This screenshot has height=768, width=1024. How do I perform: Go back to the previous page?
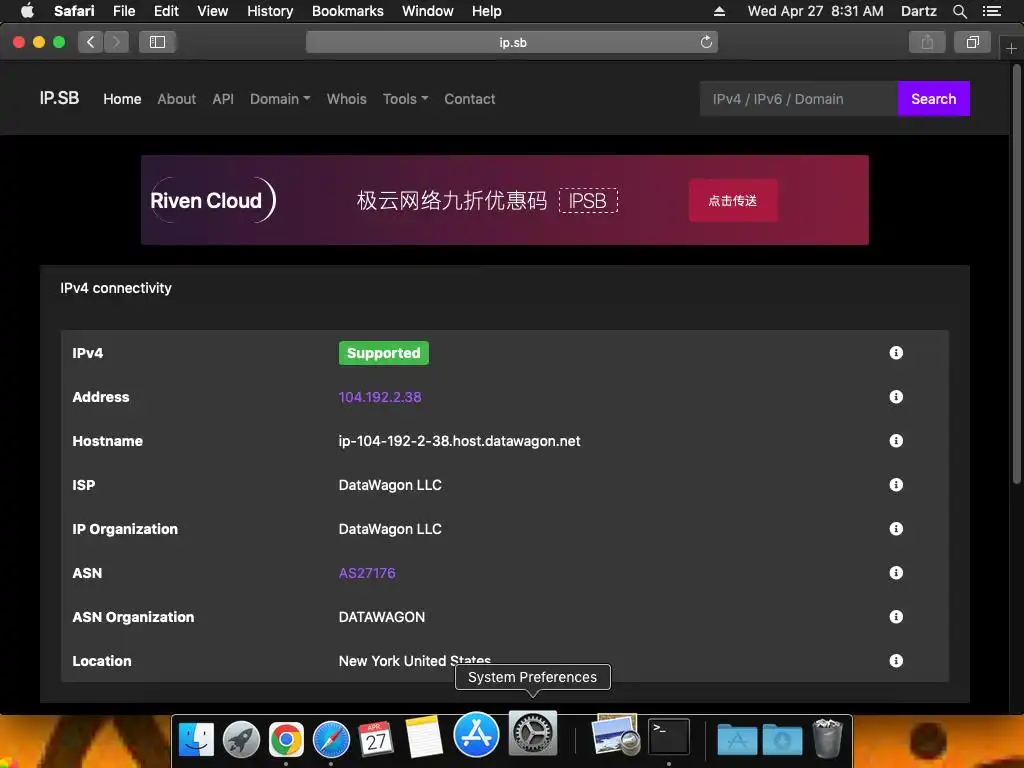coord(91,42)
